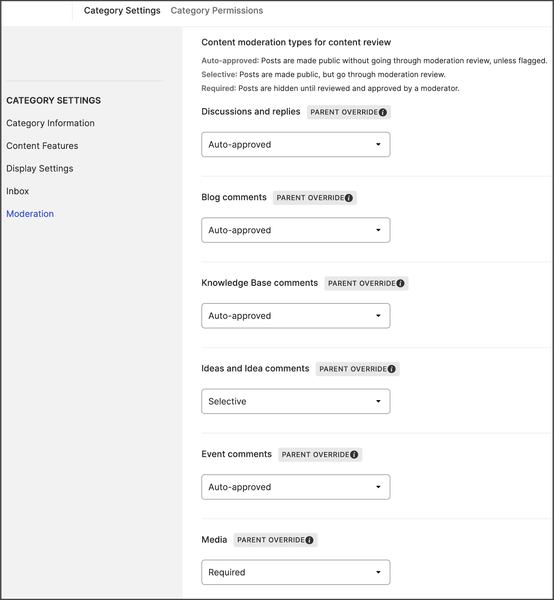Open Category Information in the sidebar
This screenshot has height=600, width=554.
tap(51, 123)
